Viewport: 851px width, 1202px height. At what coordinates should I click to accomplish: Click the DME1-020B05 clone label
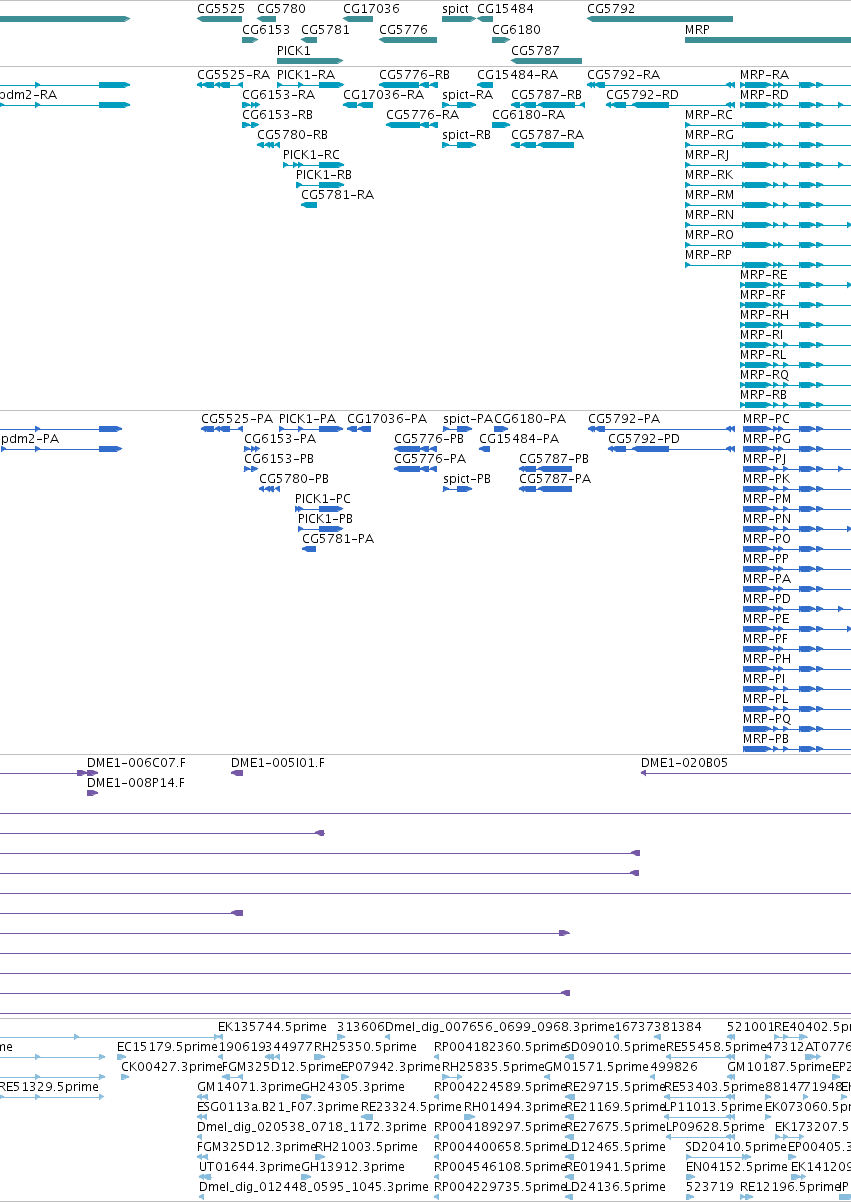click(x=684, y=763)
